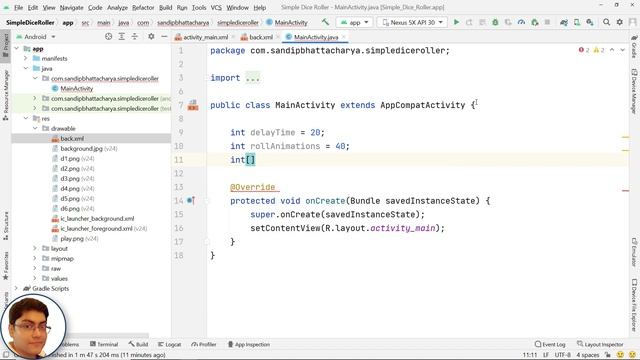Click the Stop app square icon
This screenshot has height=360, width=640.
tap(547, 22)
